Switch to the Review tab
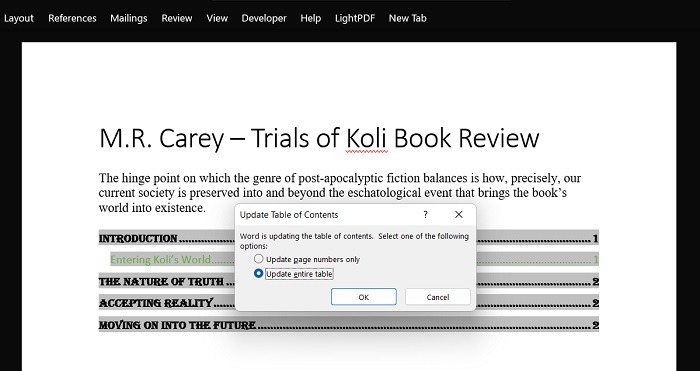700x371 pixels. 177,18
